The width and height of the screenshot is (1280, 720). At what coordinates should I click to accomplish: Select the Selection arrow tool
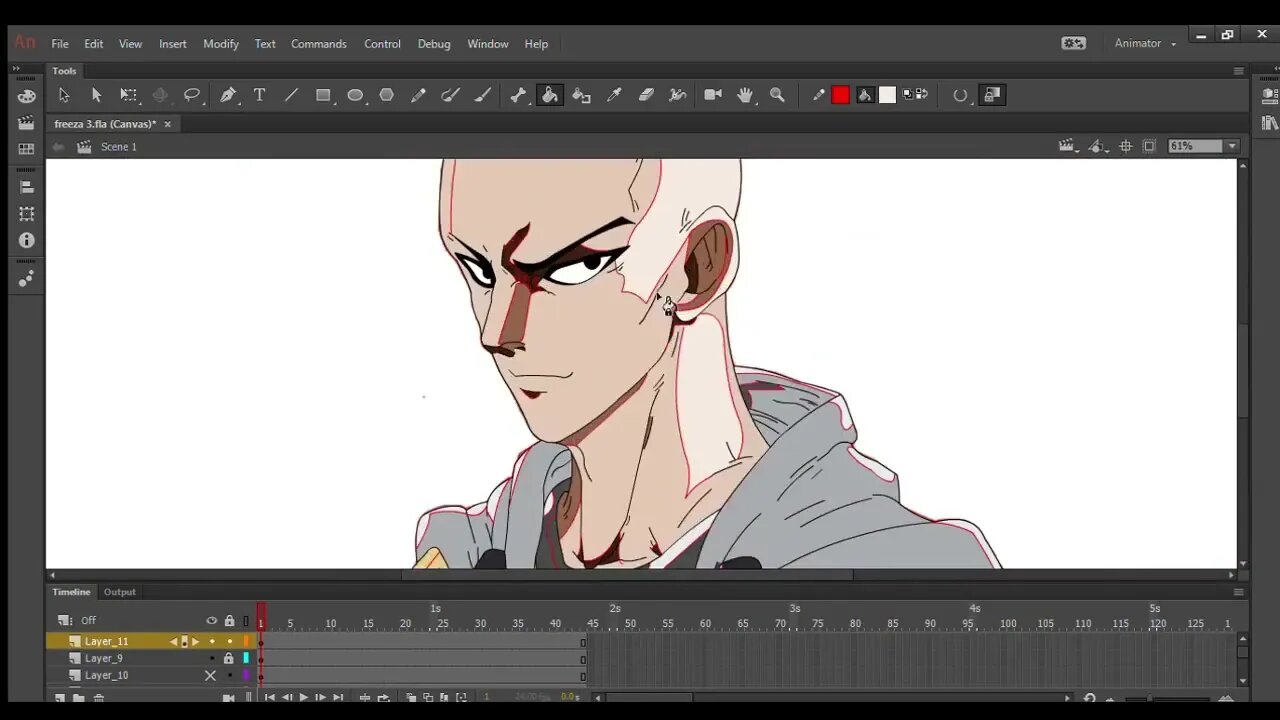64,95
